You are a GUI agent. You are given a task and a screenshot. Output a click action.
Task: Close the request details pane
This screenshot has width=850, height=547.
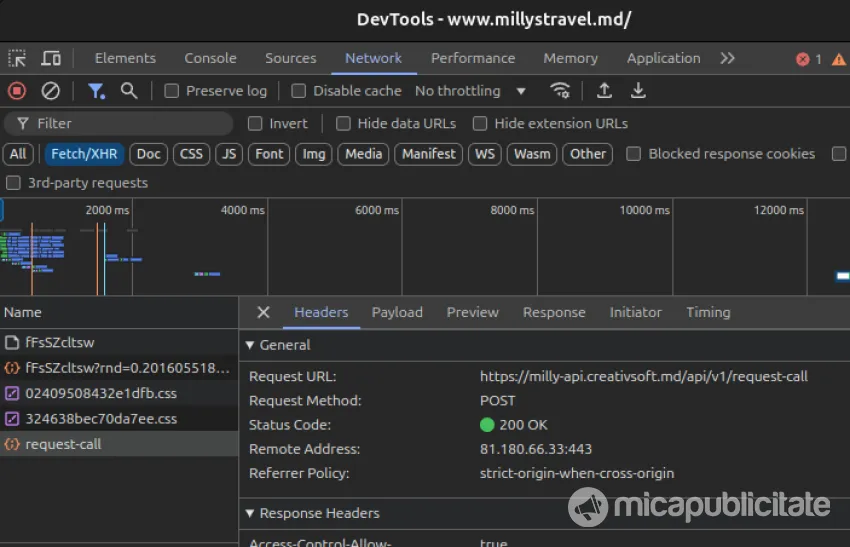coord(263,312)
